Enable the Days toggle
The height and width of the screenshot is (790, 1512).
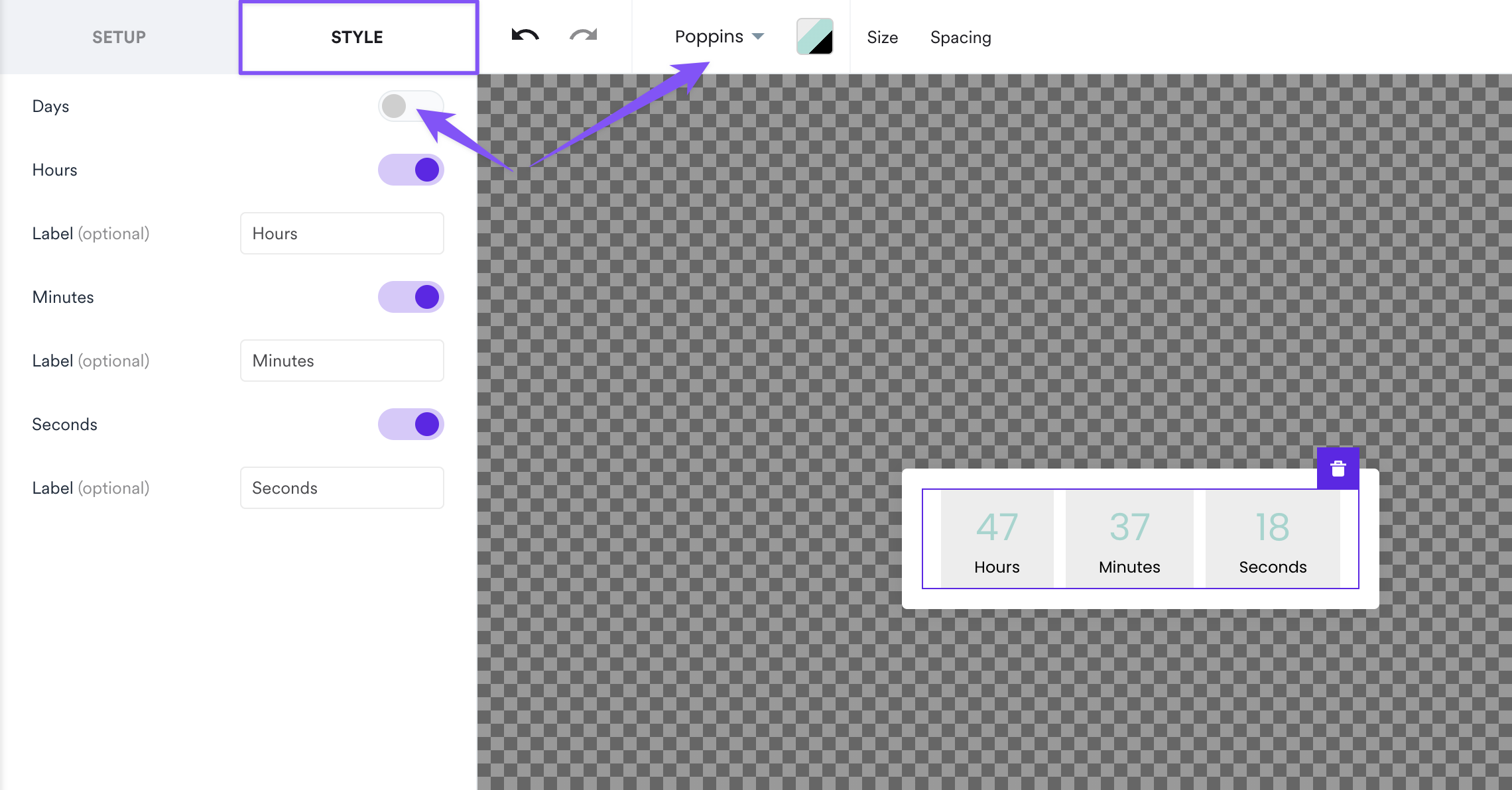[410, 106]
